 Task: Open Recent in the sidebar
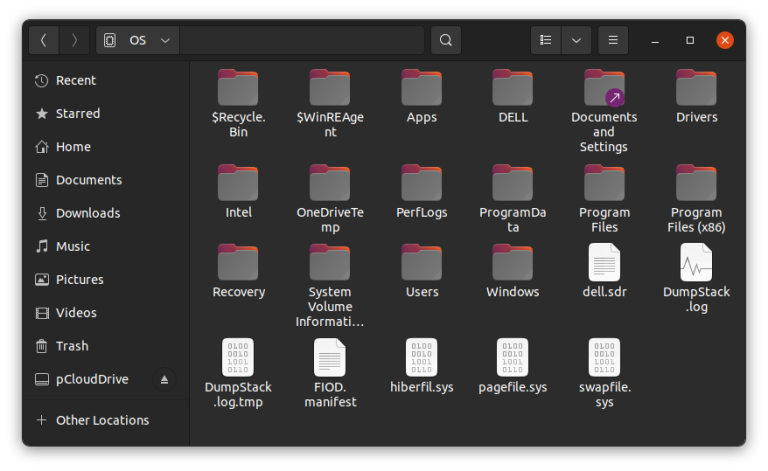[76, 80]
